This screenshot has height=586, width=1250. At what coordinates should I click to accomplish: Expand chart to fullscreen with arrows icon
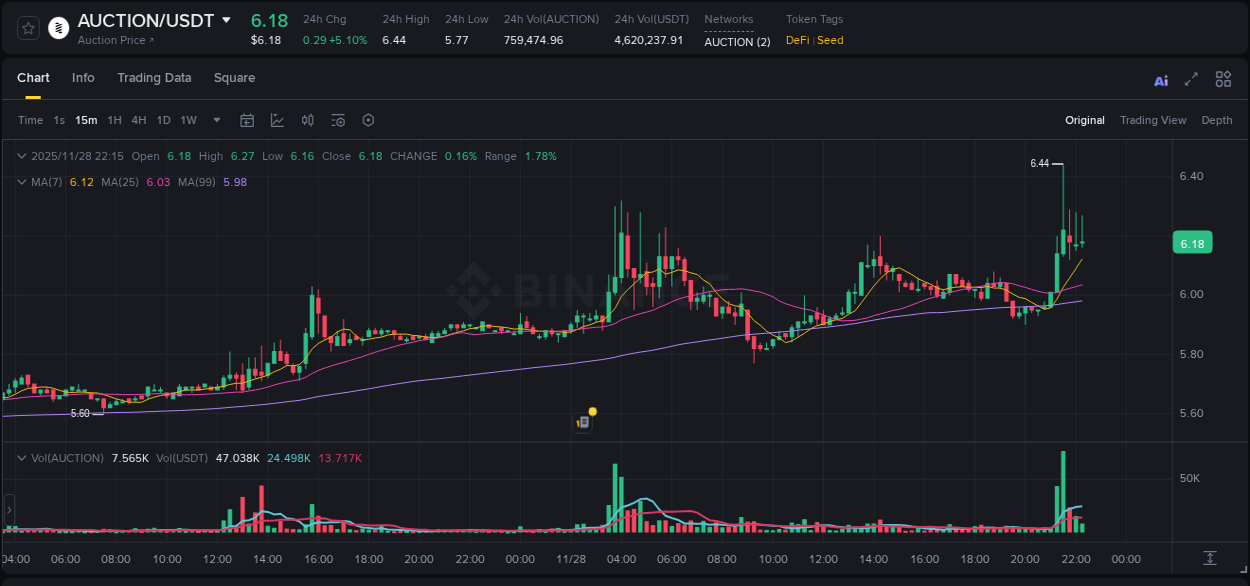point(1190,79)
